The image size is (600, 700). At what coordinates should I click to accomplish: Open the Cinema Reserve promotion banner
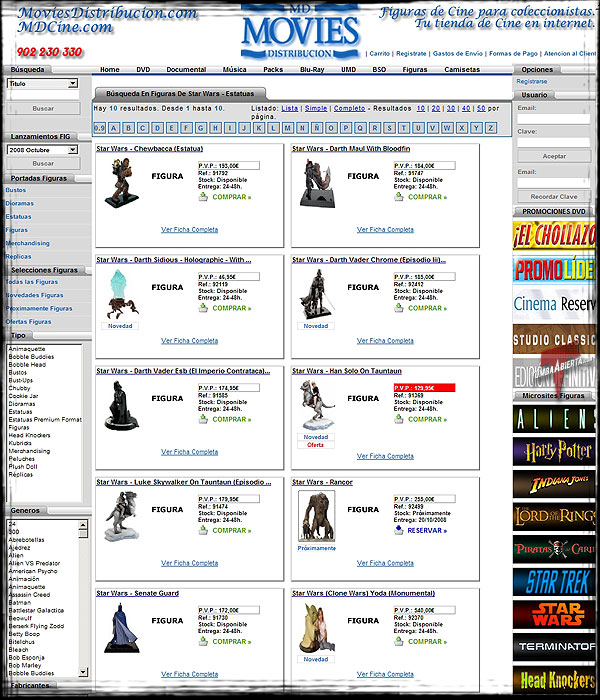(554, 304)
